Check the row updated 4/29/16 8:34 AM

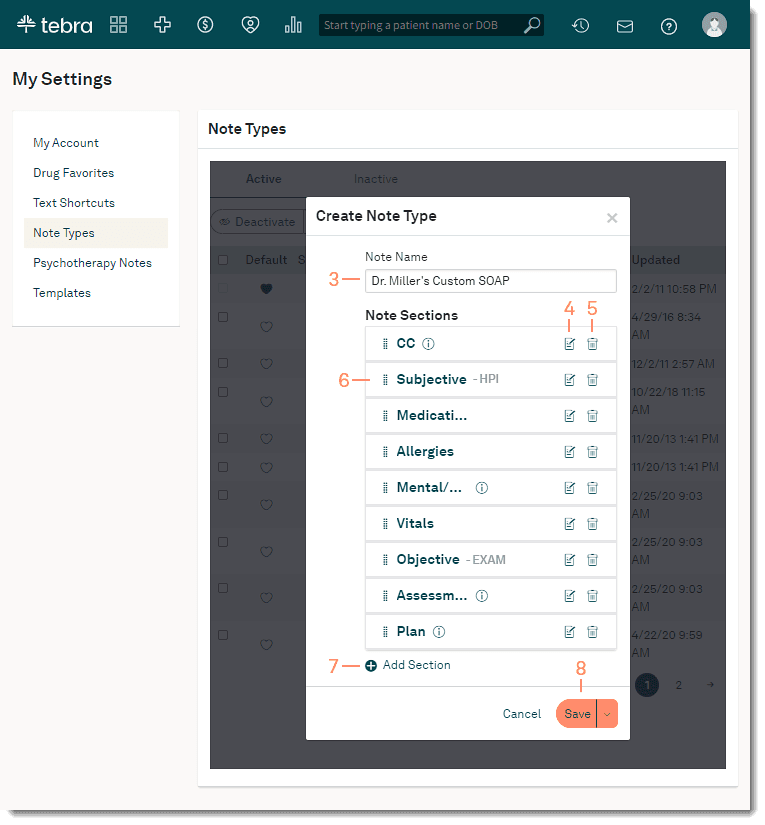coord(223,317)
